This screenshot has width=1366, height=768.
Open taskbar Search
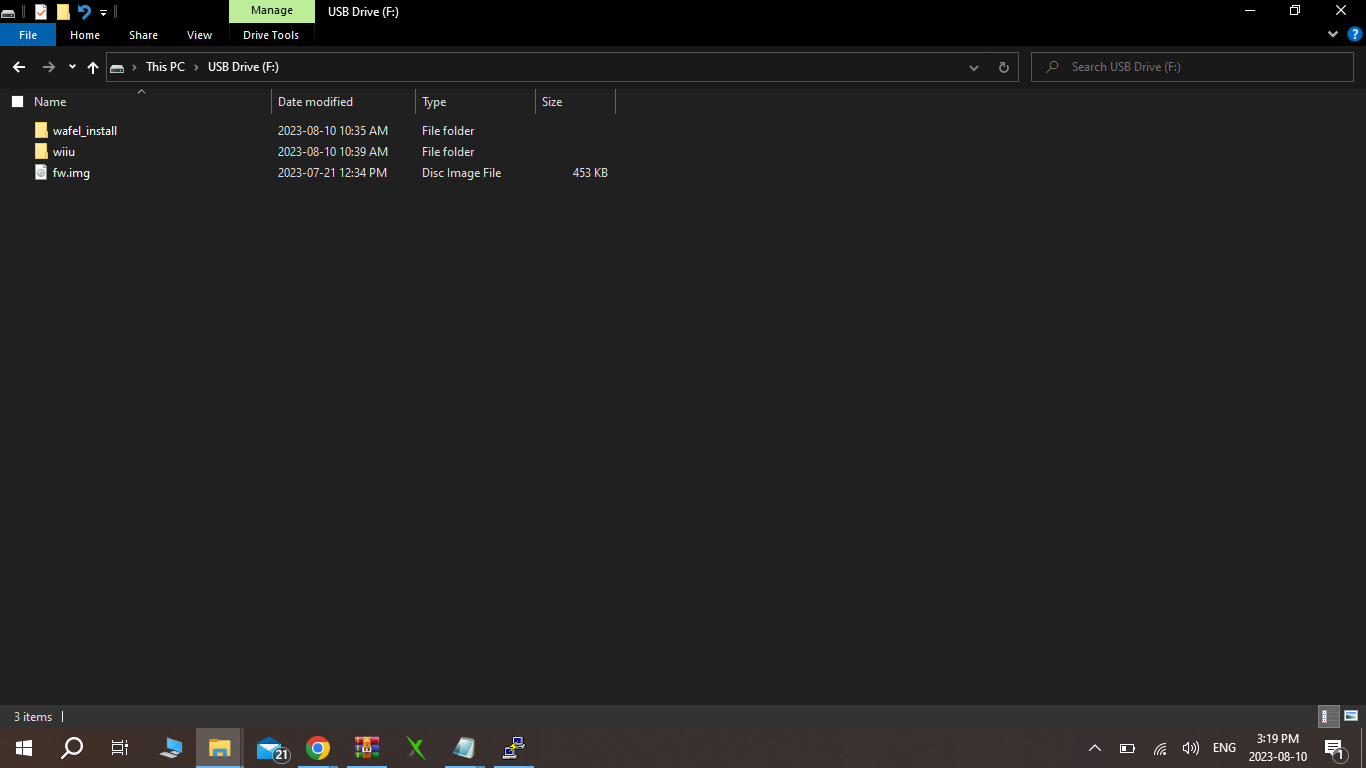click(x=72, y=748)
